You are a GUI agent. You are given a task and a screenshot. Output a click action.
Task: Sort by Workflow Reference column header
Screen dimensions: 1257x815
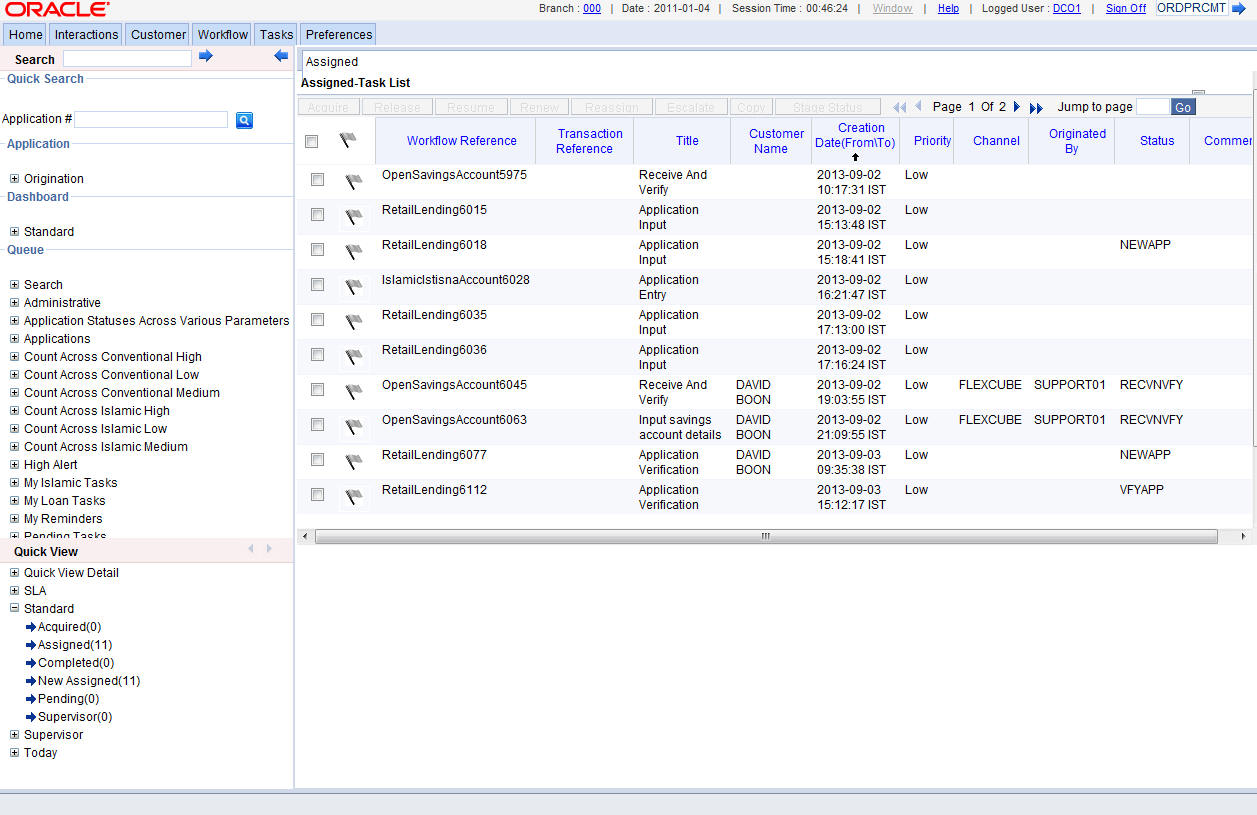[x=462, y=141]
